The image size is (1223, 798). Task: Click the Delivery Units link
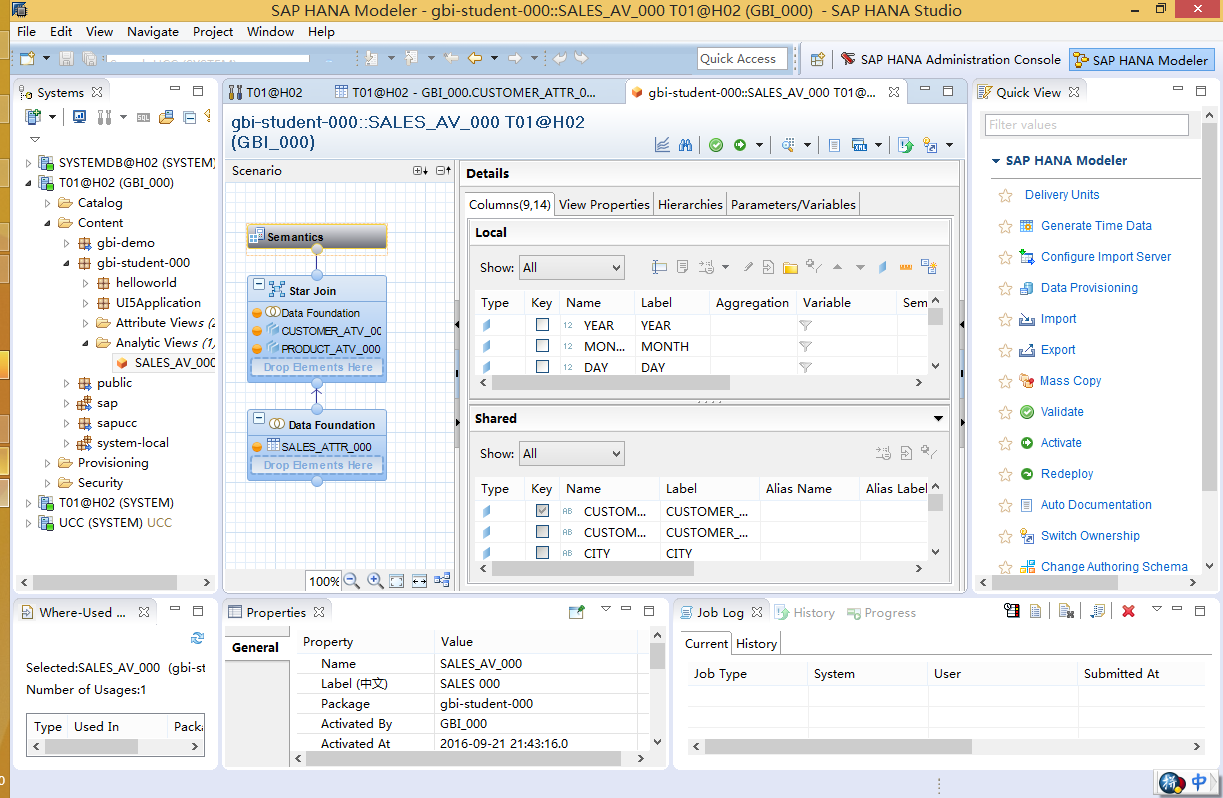click(x=1062, y=195)
